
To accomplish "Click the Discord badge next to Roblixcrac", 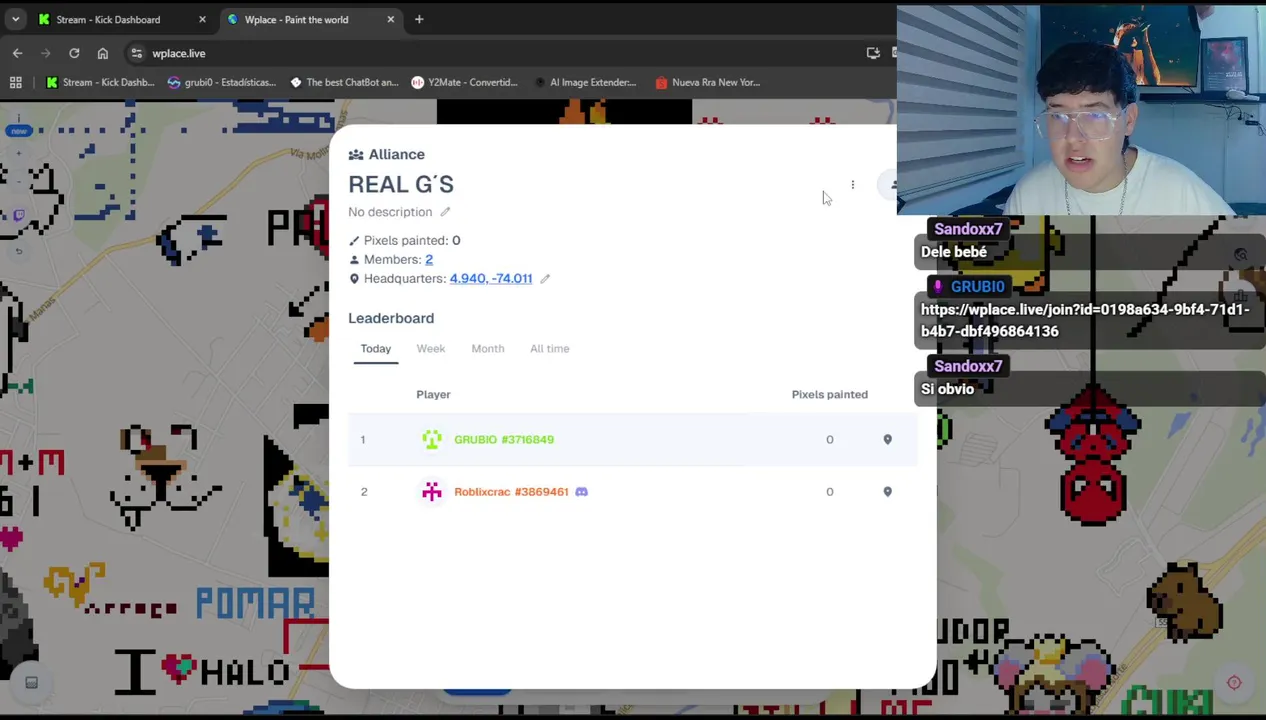I will click(x=581, y=492).
